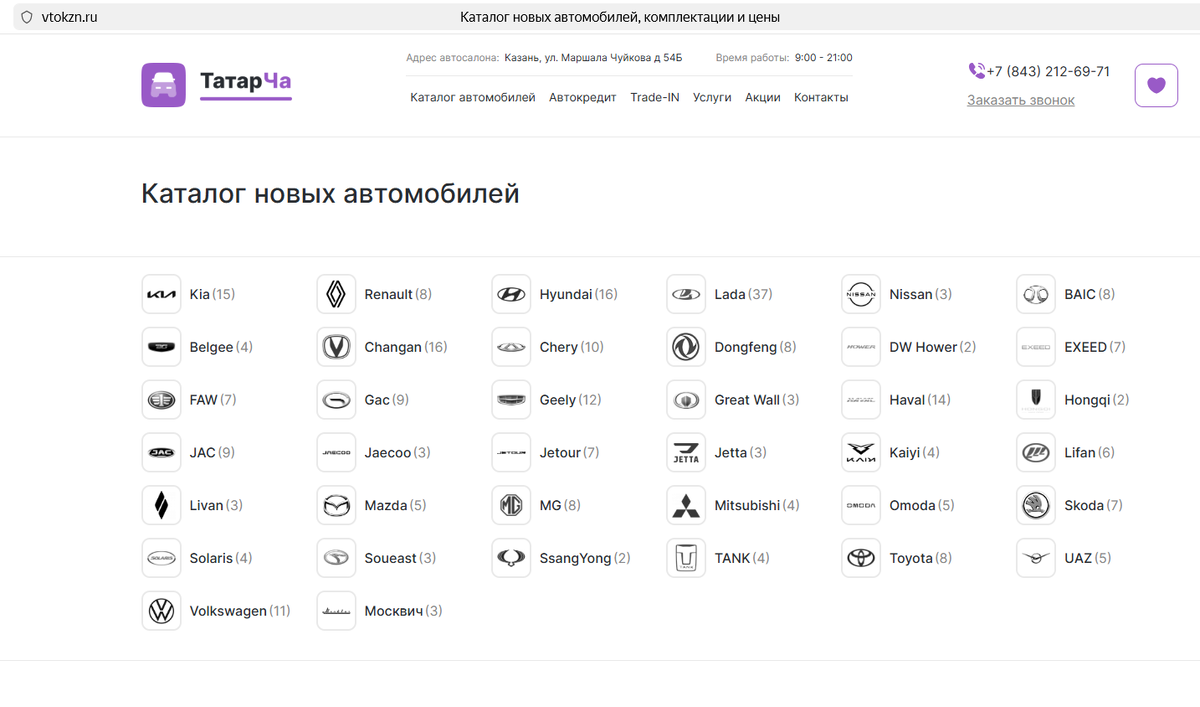1200x707 pixels.
Task: Click the Skoda logo icon
Action: click(x=1036, y=506)
